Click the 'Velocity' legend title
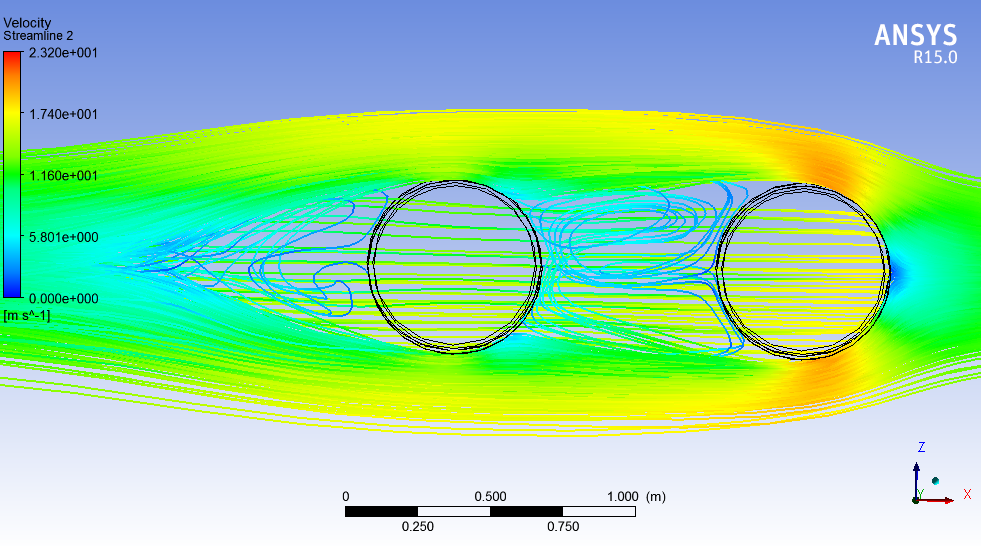The width and height of the screenshot is (981, 546). (x=27, y=23)
